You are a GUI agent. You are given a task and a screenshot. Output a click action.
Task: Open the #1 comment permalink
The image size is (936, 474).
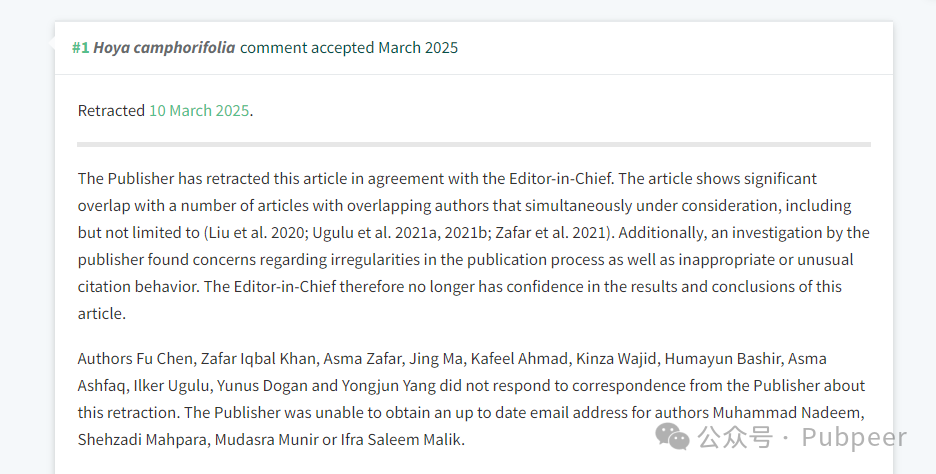81,48
